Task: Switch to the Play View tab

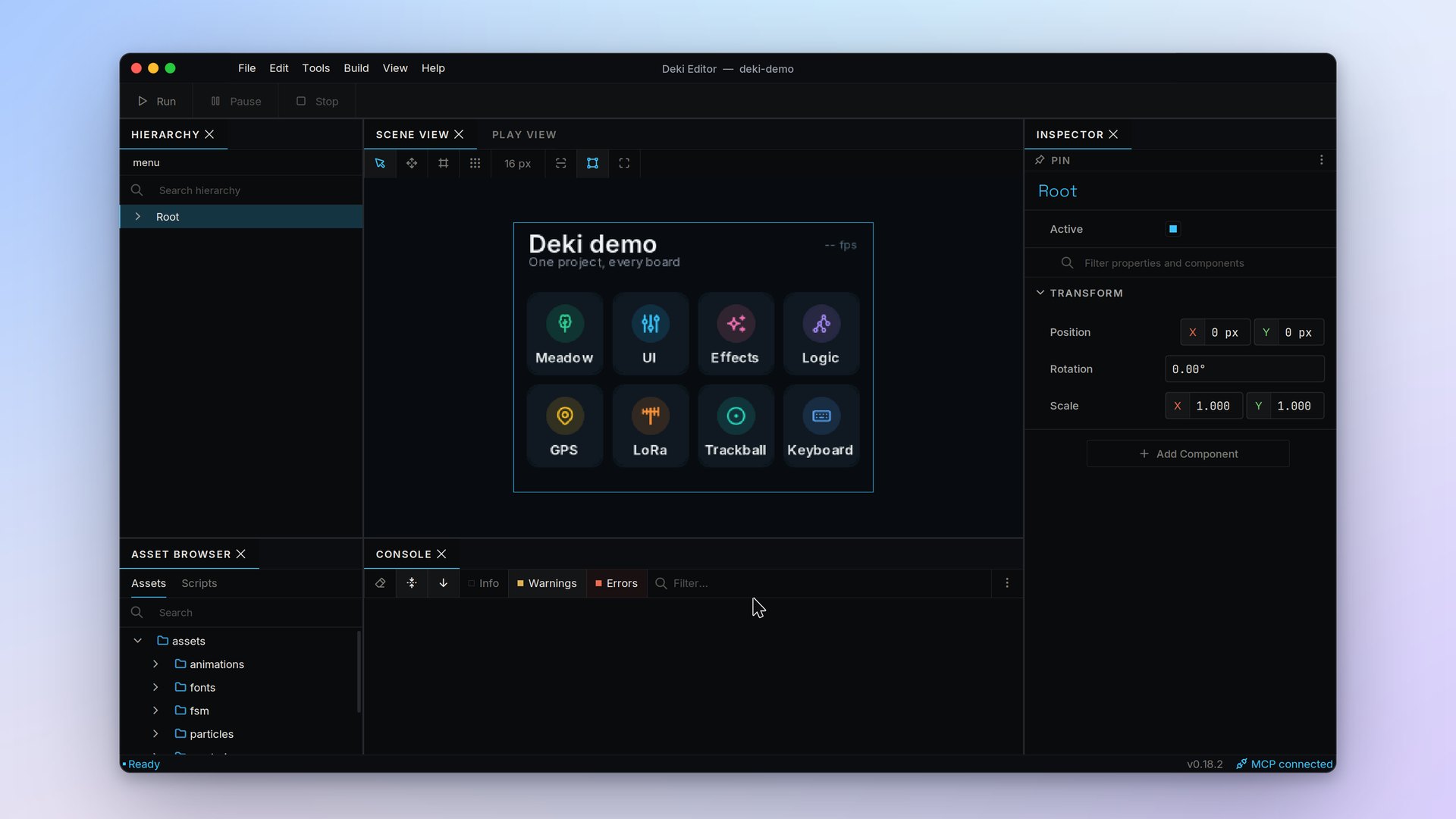Action: pyautogui.click(x=524, y=134)
